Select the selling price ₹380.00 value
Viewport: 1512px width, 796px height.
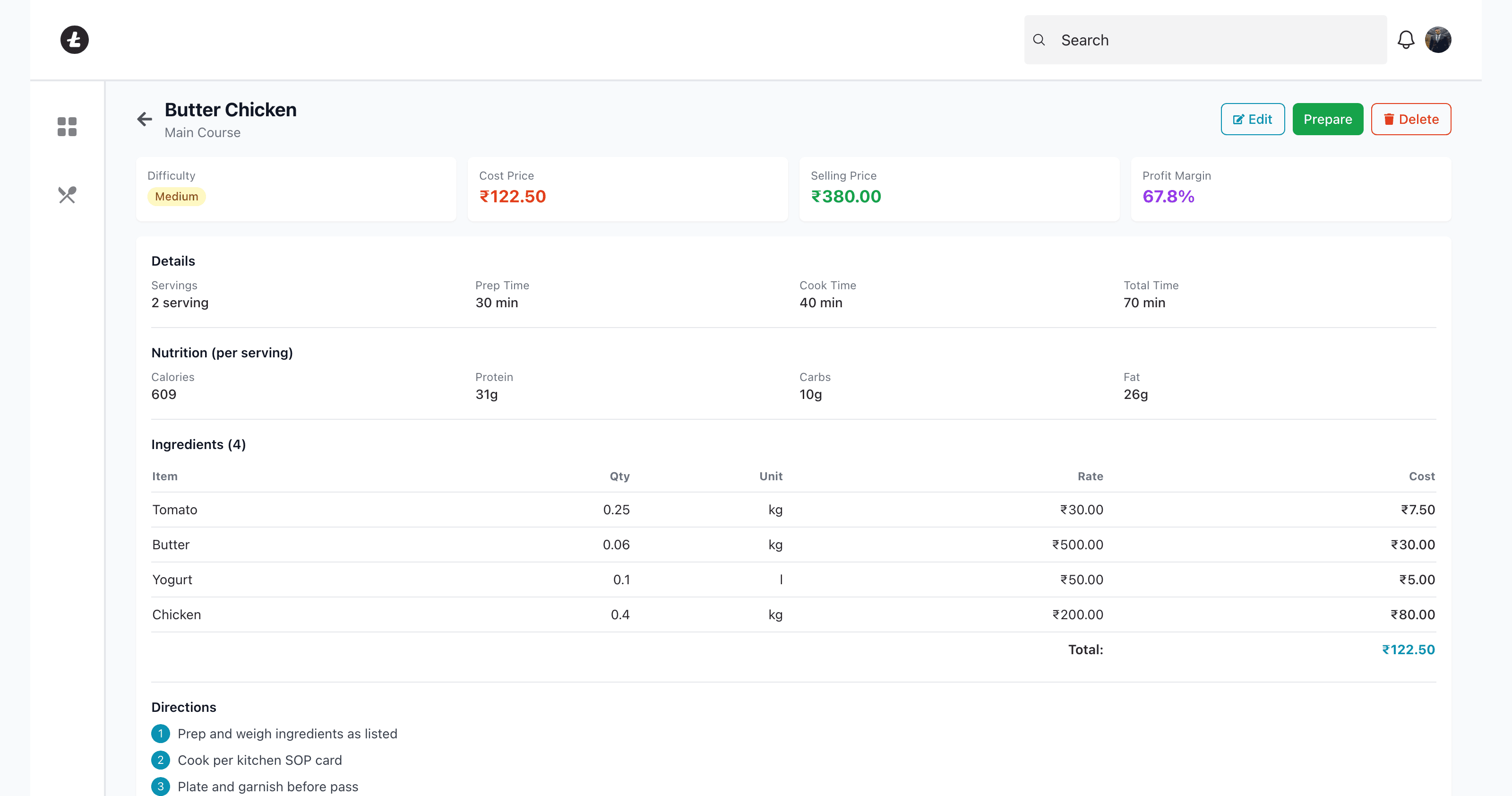click(846, 197)
